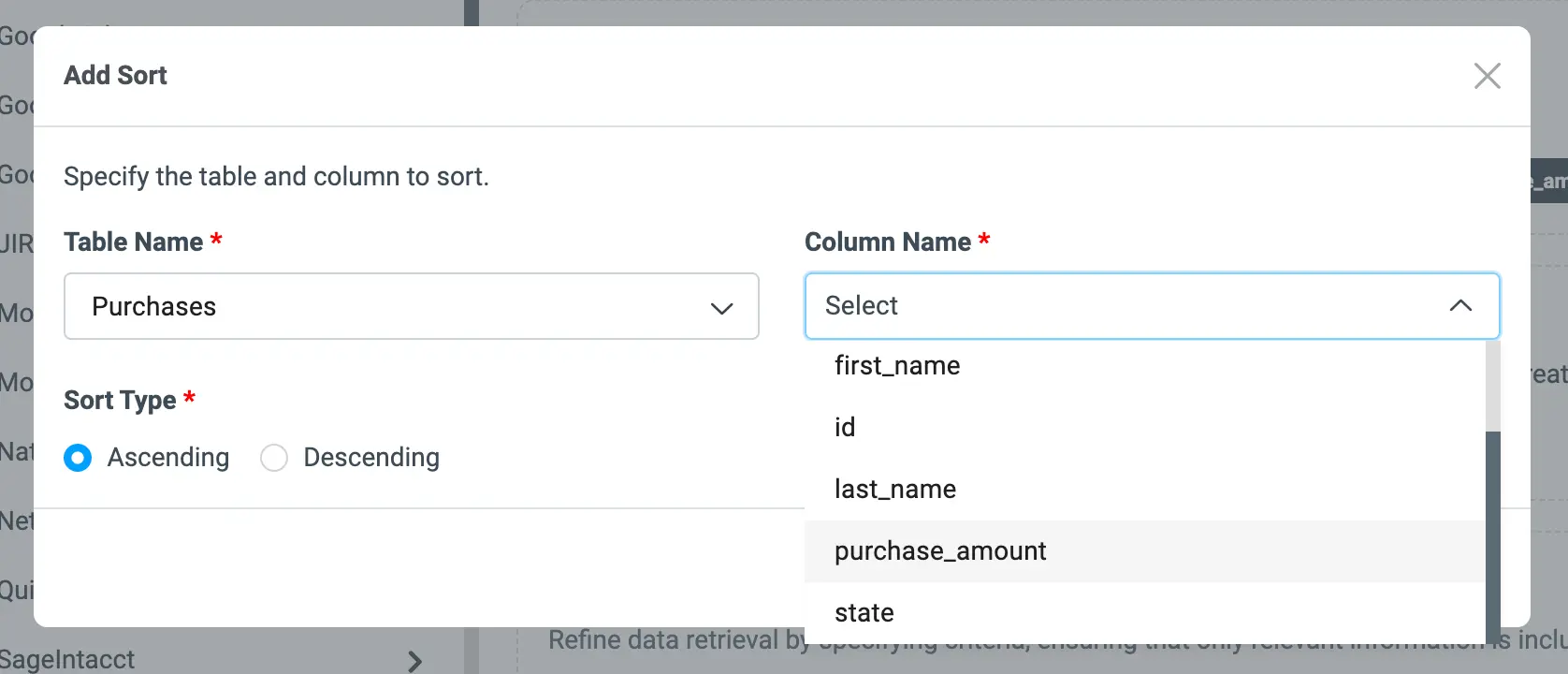Choose id from the column list

[845, 428]
